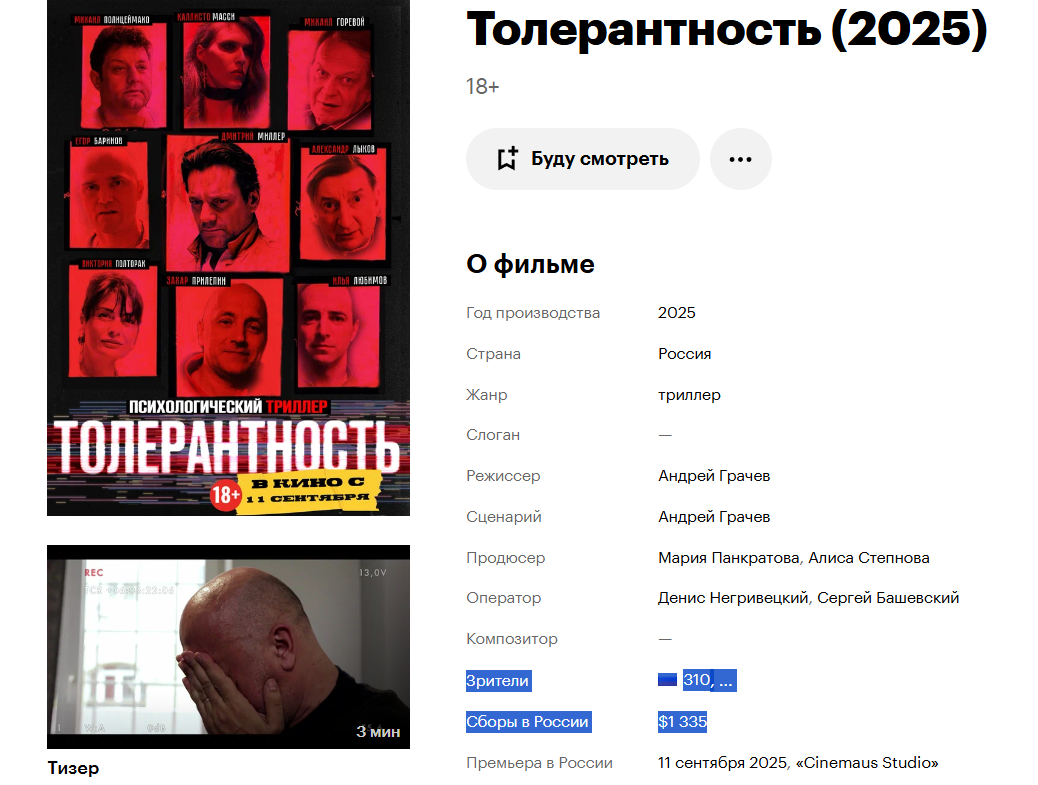Screen dimensions: 1038x785
Task: Click the $1 335 box office value
Action: pyautogui.click(x=683, y=721)
